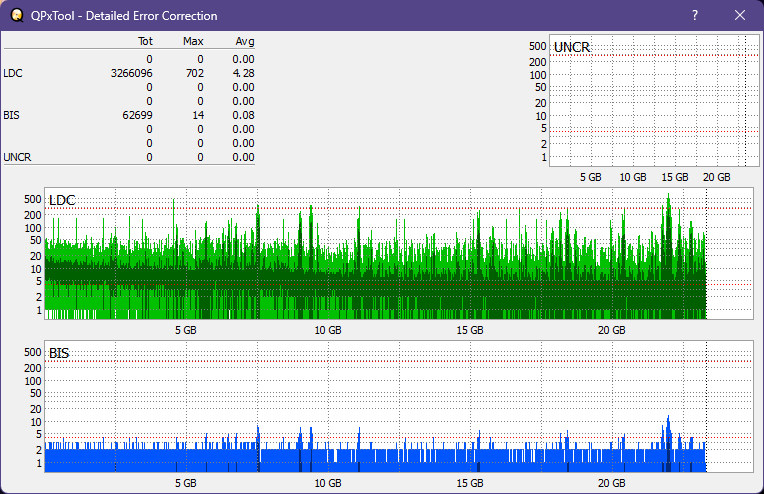Click the 500 scale label on BIS graph
764x494 pixels.
33,352
